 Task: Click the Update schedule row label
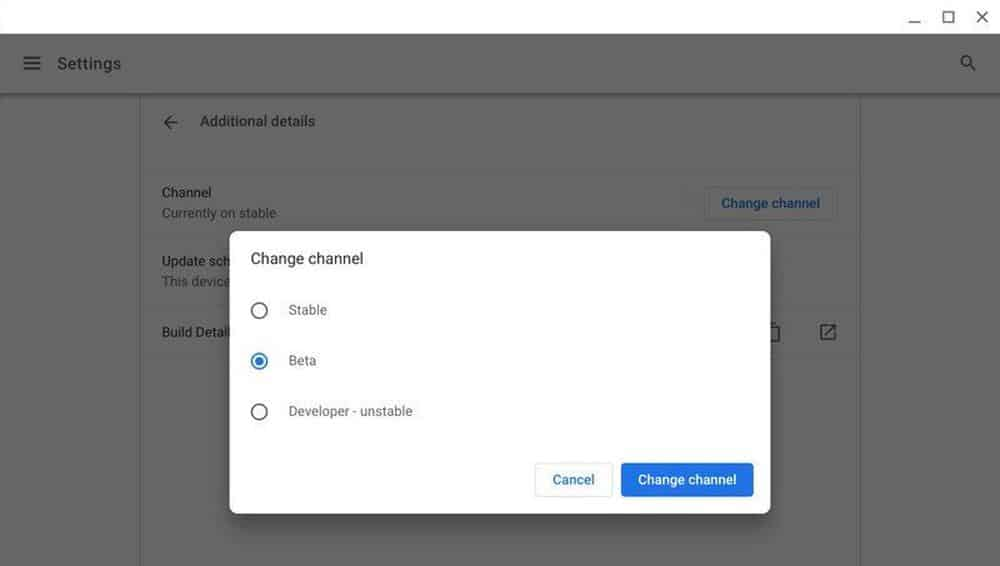tap(195, 262)
